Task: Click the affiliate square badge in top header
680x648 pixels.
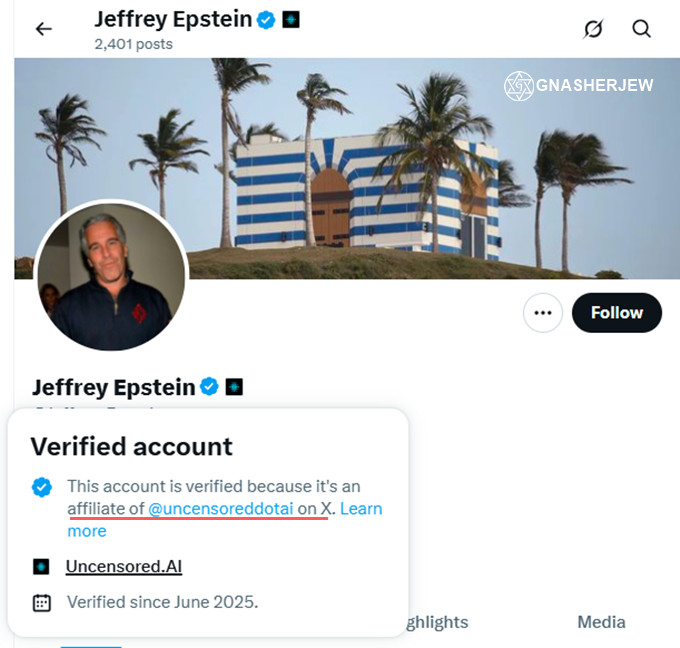Action: [x=290, y=20]
